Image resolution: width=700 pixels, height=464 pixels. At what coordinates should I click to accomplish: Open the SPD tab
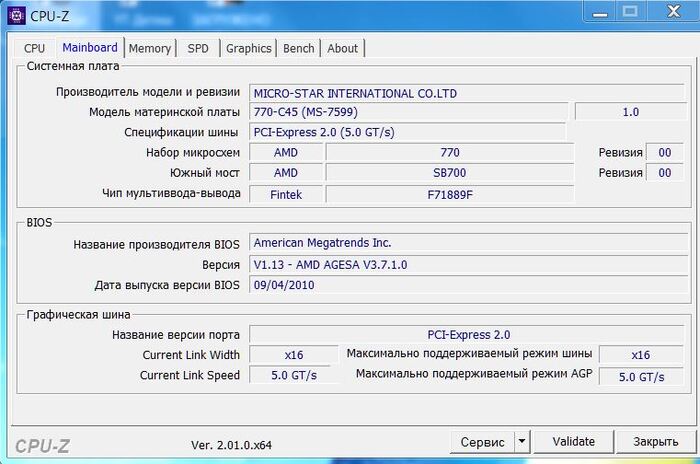tap(198, 48)
